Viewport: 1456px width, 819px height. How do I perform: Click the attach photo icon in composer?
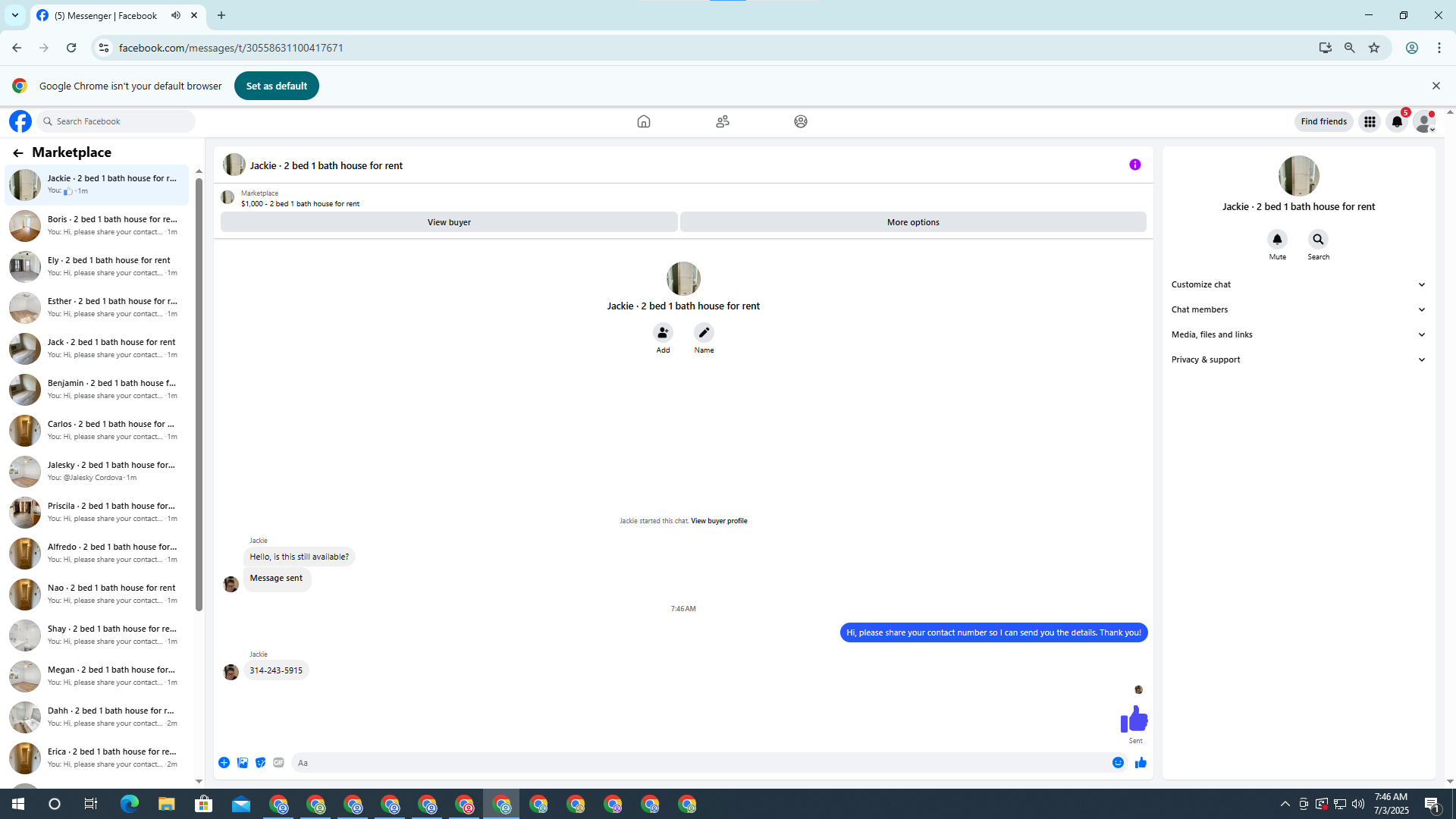click(x=243, y=763)
